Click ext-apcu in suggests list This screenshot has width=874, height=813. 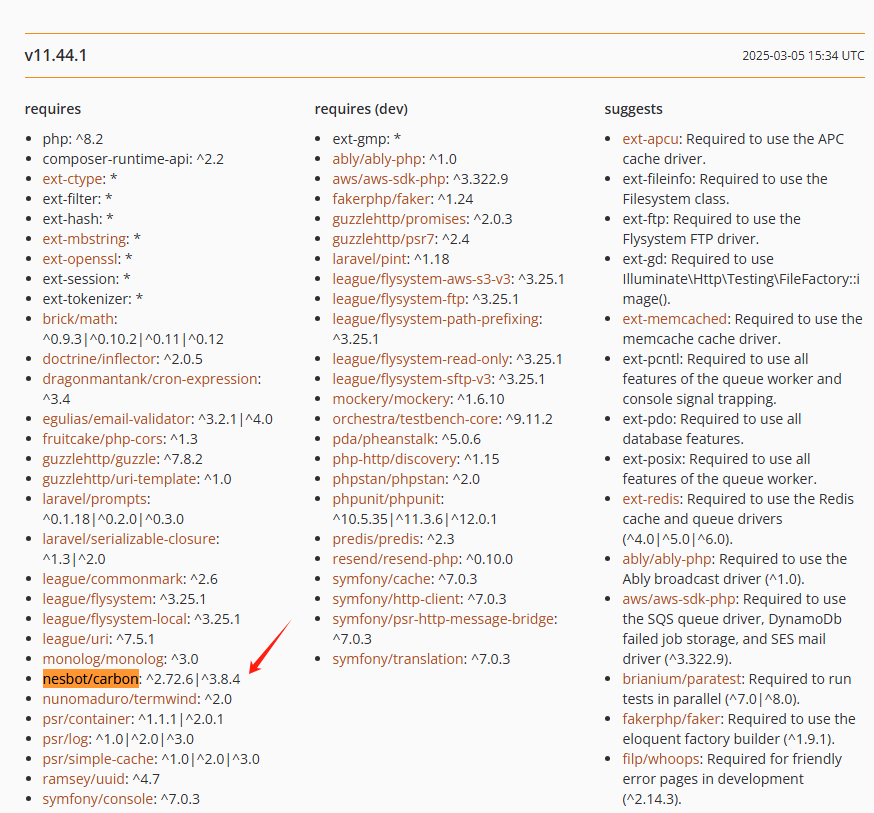pyautogui.click(x=652, y=139)
